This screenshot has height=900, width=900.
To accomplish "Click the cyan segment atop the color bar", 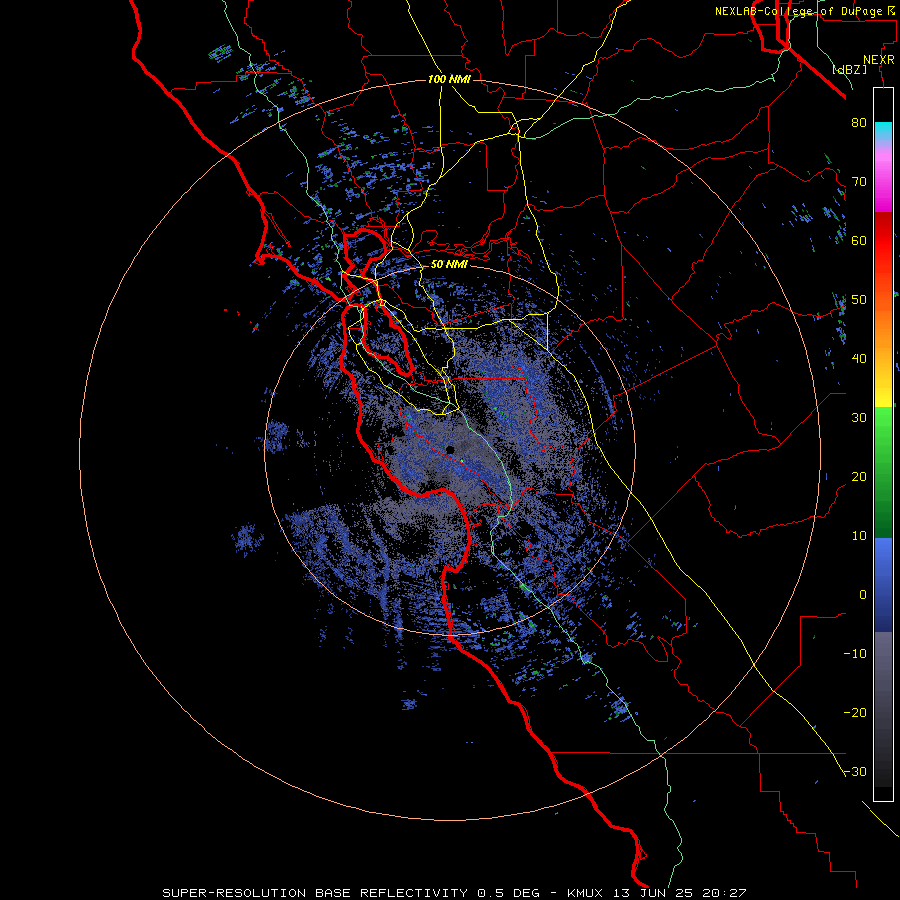I will (883, 130).
